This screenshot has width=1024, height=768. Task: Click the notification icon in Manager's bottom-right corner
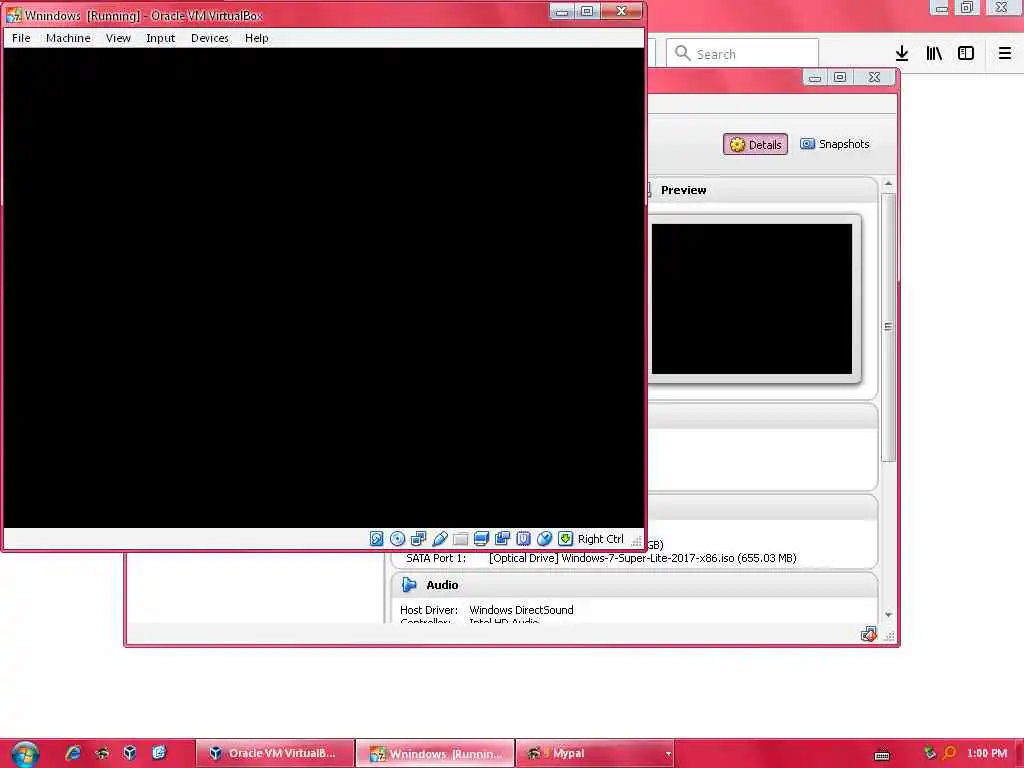[x=868, y=634]
